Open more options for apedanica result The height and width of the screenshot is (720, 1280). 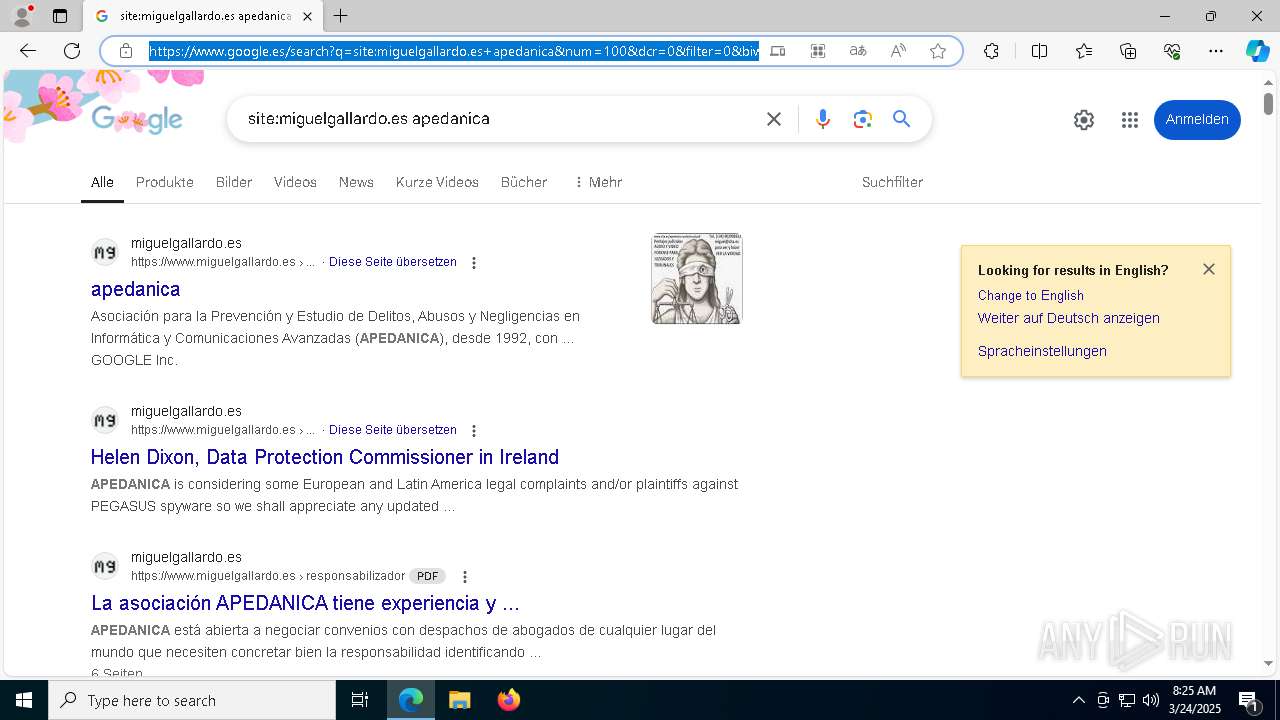coord(474,263)
